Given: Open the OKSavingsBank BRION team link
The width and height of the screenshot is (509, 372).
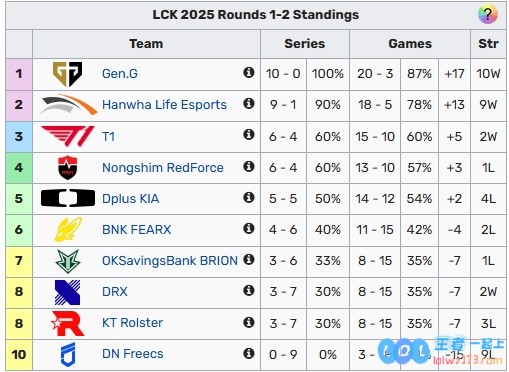Looking at the screenshot, I should [170, 261].
